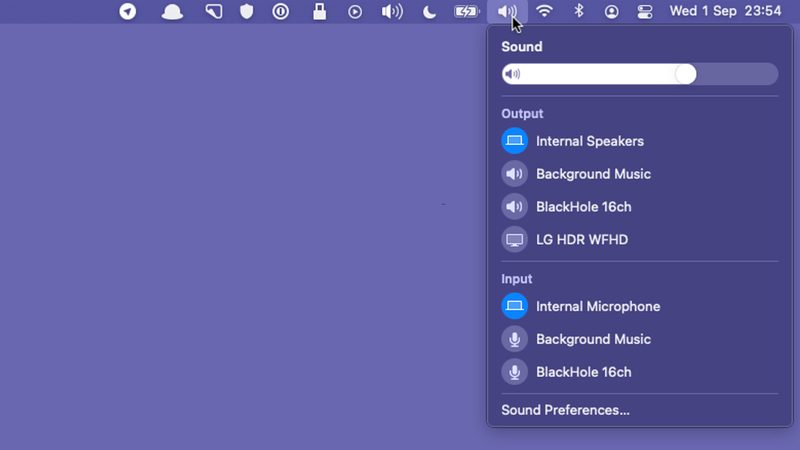Click the Do Not Disturb moon icon
The height and width of the screenshot is (450, 800).
[429, 11]
